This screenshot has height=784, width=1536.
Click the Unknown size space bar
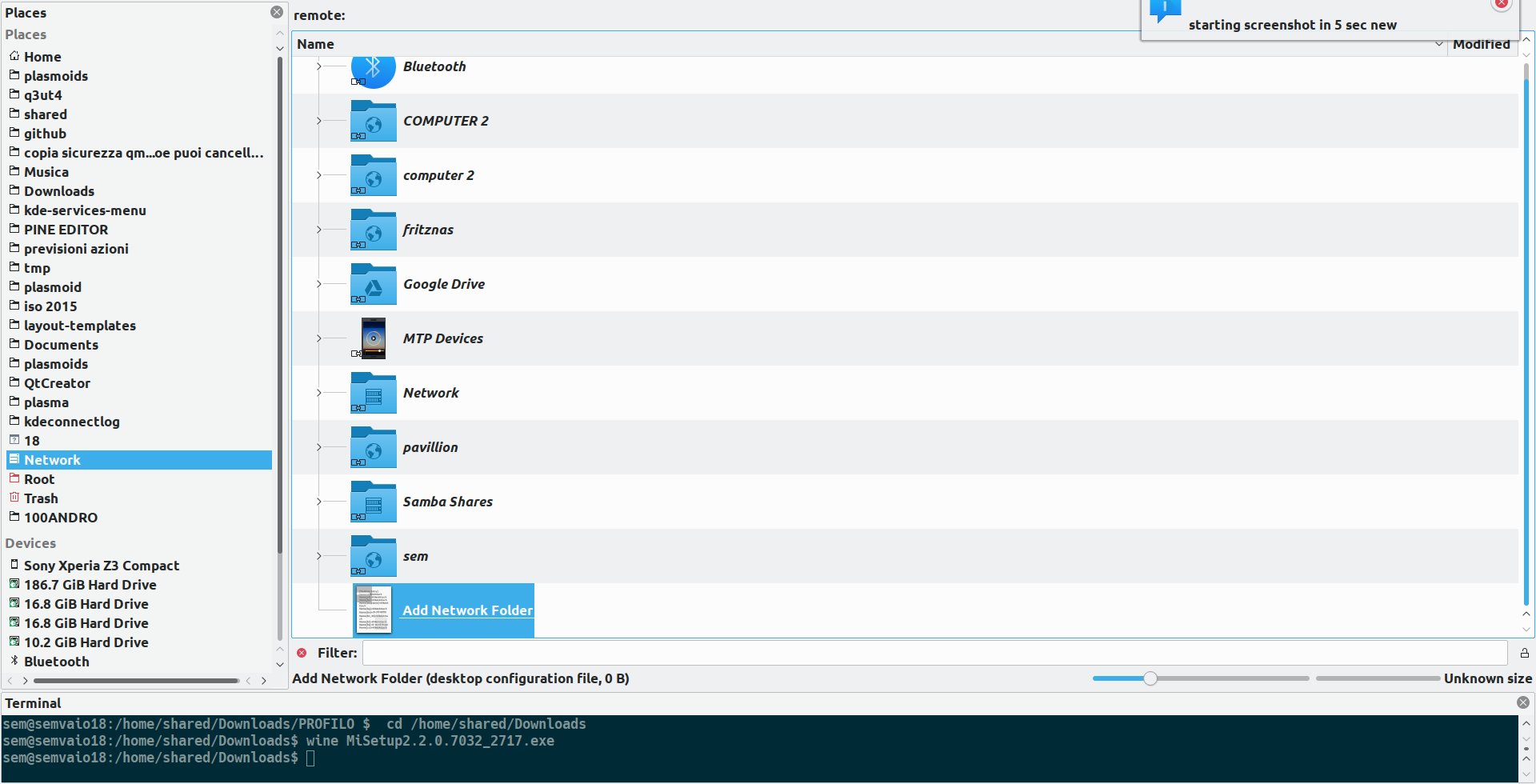(1378, 678)
